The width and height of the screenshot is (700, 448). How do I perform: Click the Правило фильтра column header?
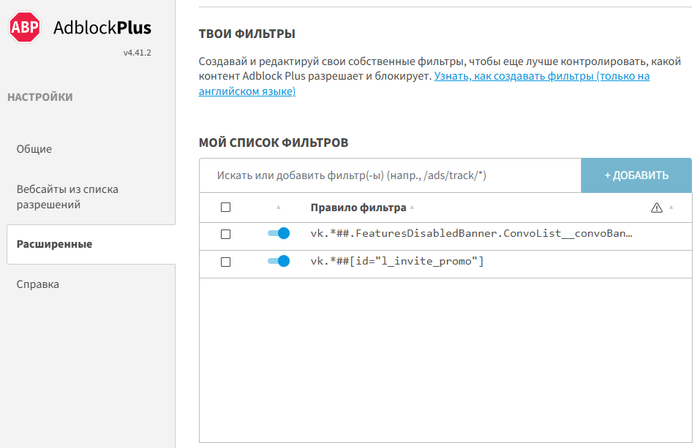pos(358,207)
